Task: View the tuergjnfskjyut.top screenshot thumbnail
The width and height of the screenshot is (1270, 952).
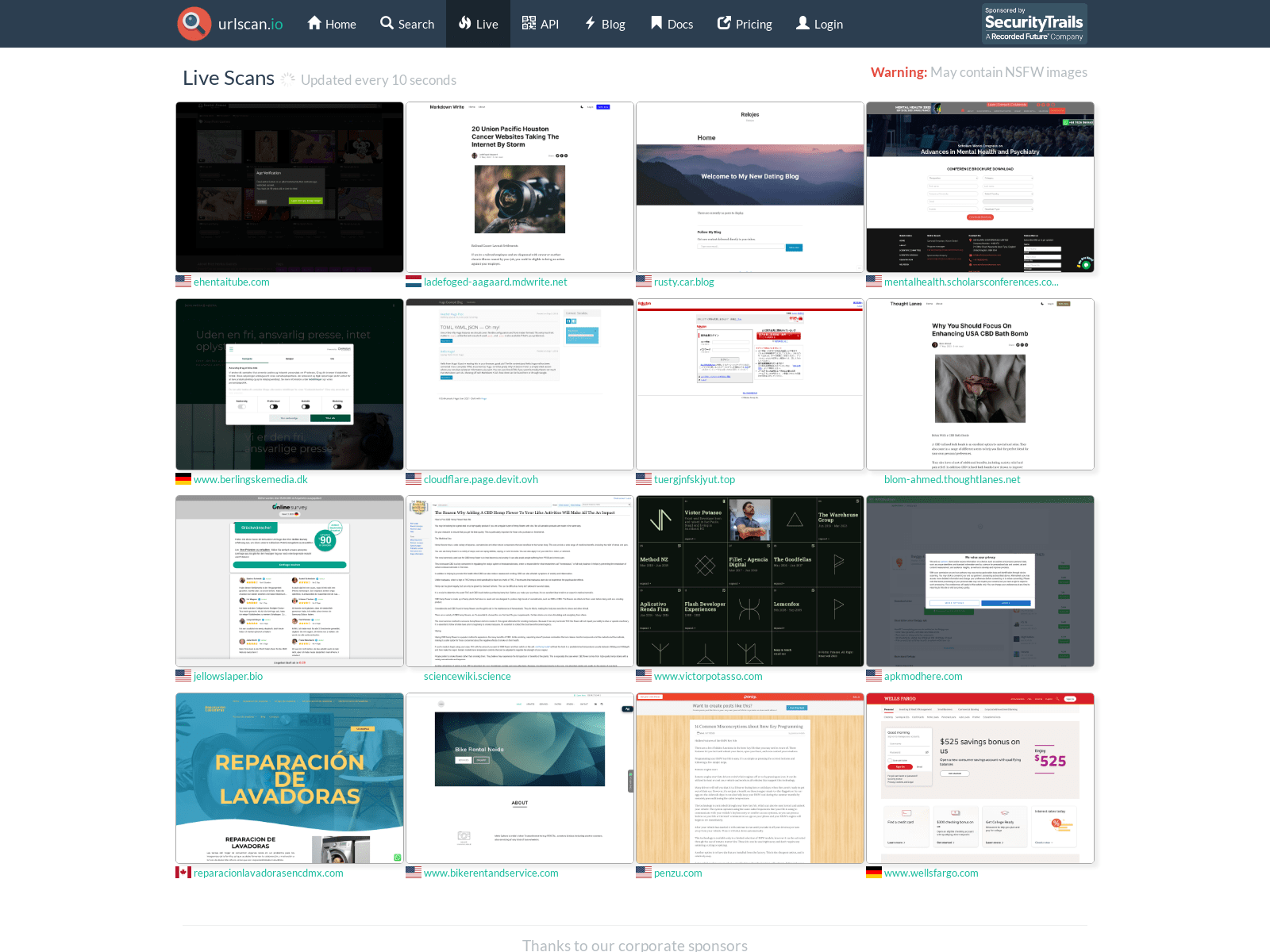Action: click(x=750, y=384)
